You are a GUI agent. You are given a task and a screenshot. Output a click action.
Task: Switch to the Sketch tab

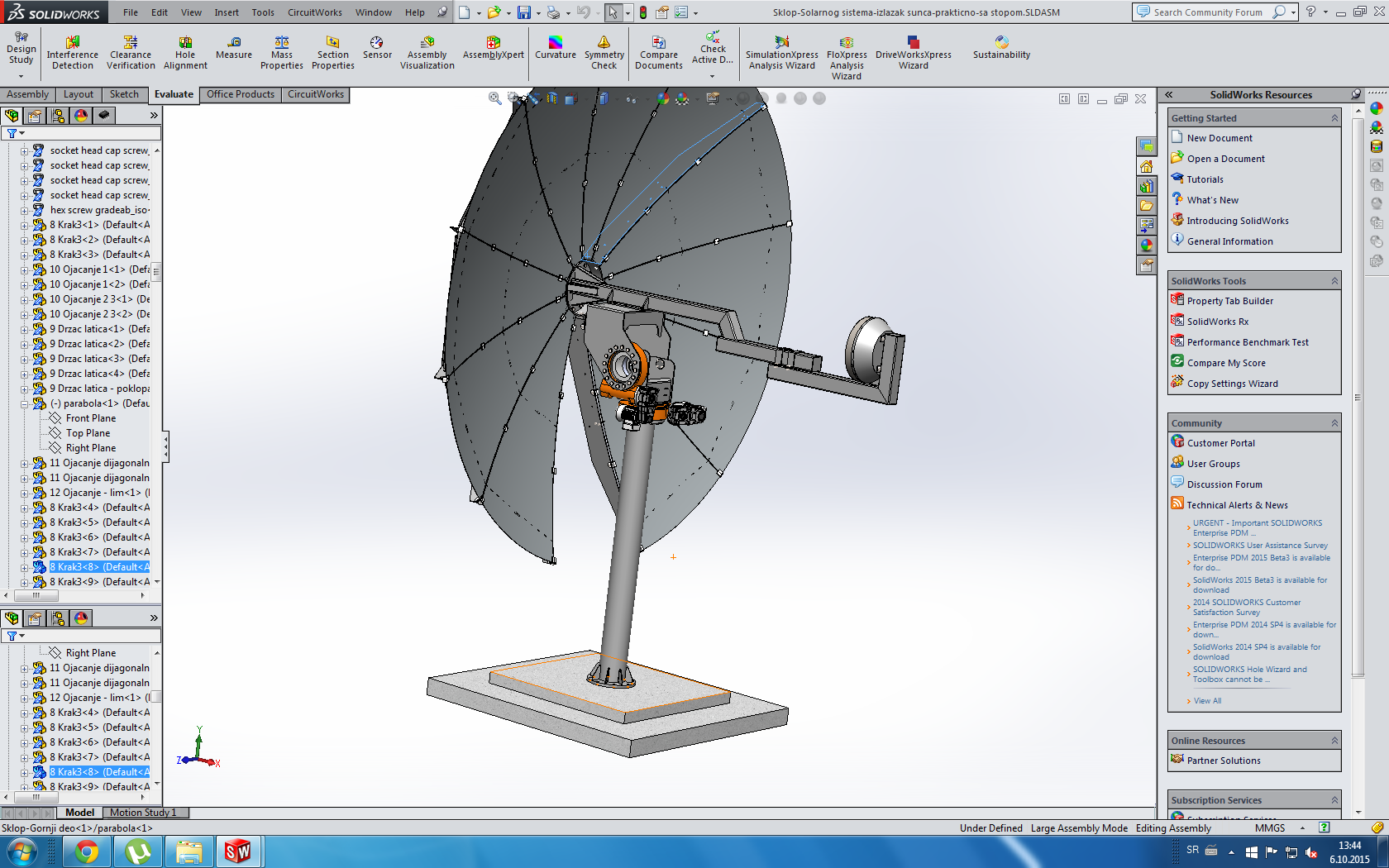124,94
